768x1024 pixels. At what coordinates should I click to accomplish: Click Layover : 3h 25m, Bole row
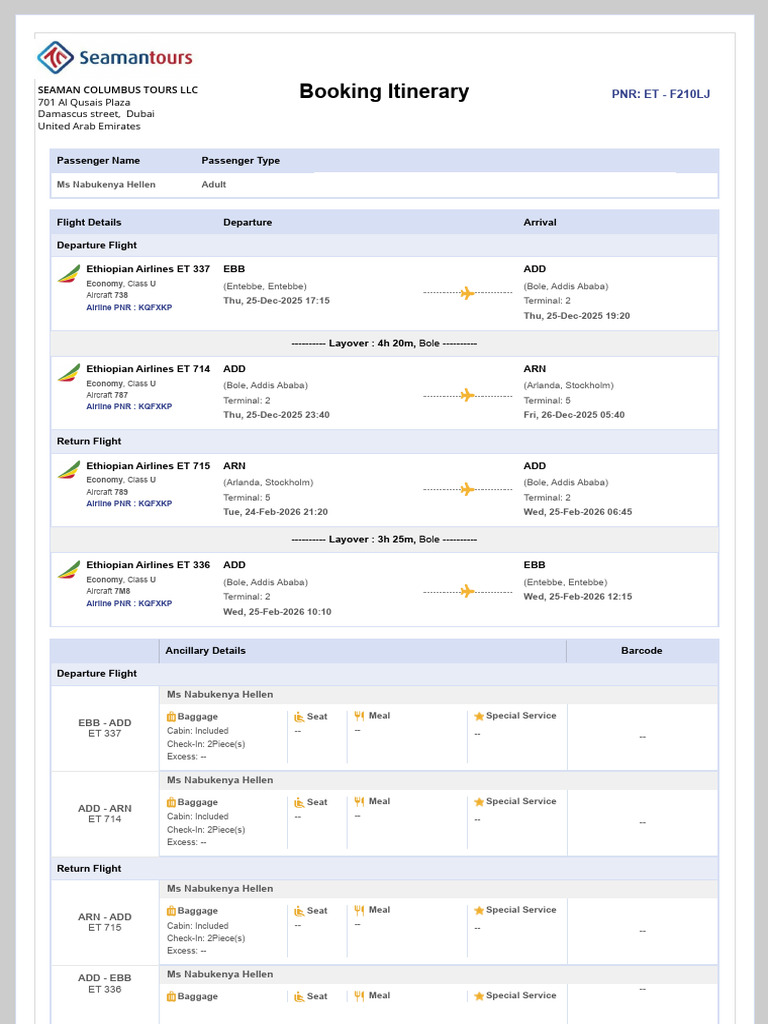coord(384,539)
